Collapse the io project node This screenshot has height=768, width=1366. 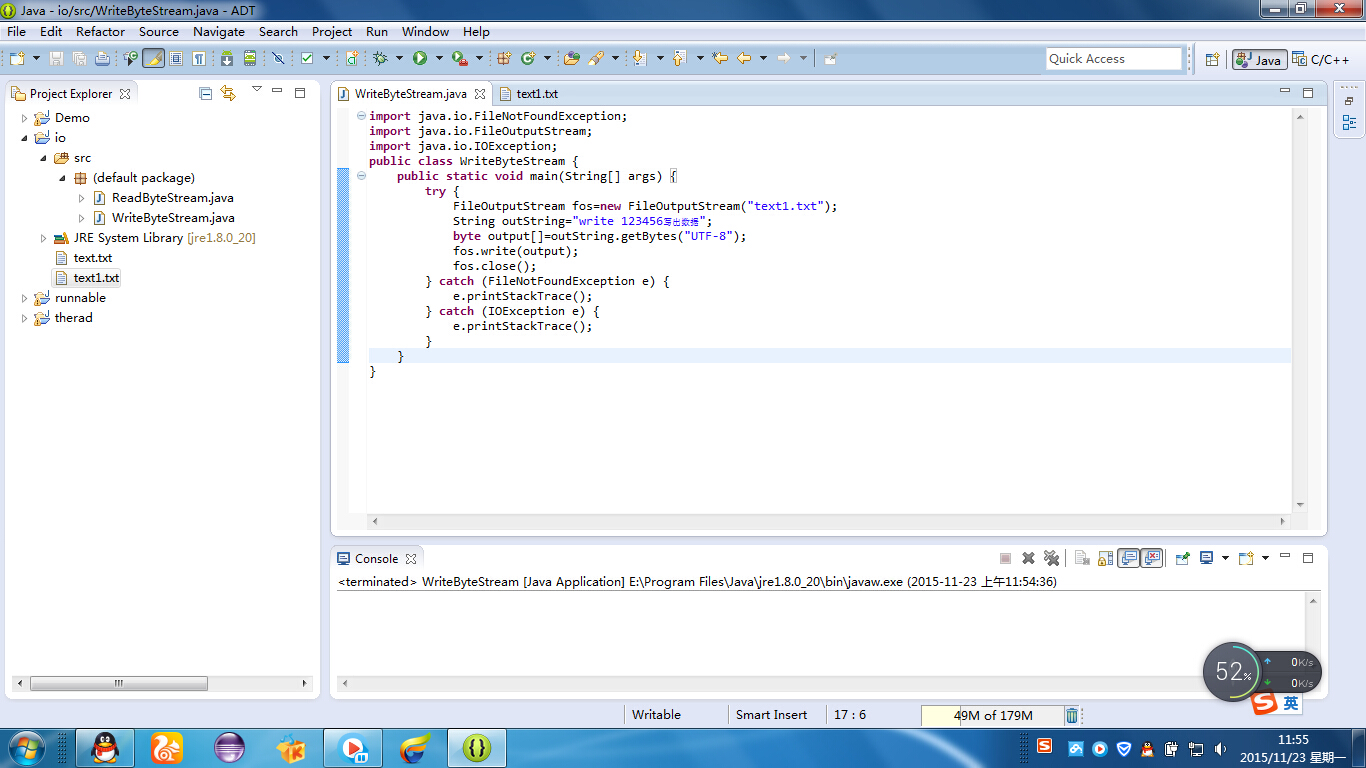click(x=25, y=138)
